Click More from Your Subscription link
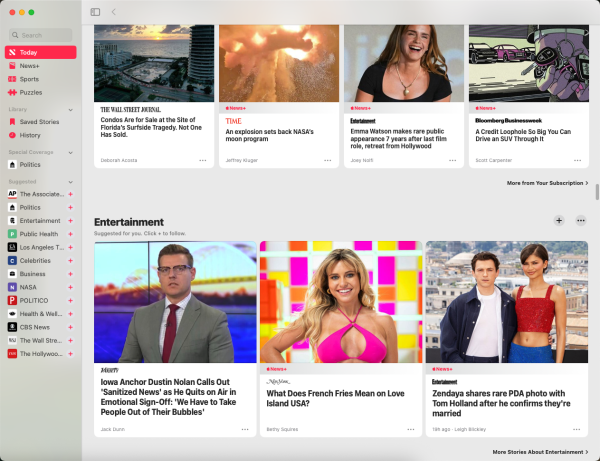 pyautogui.click(x=548, y=183)
